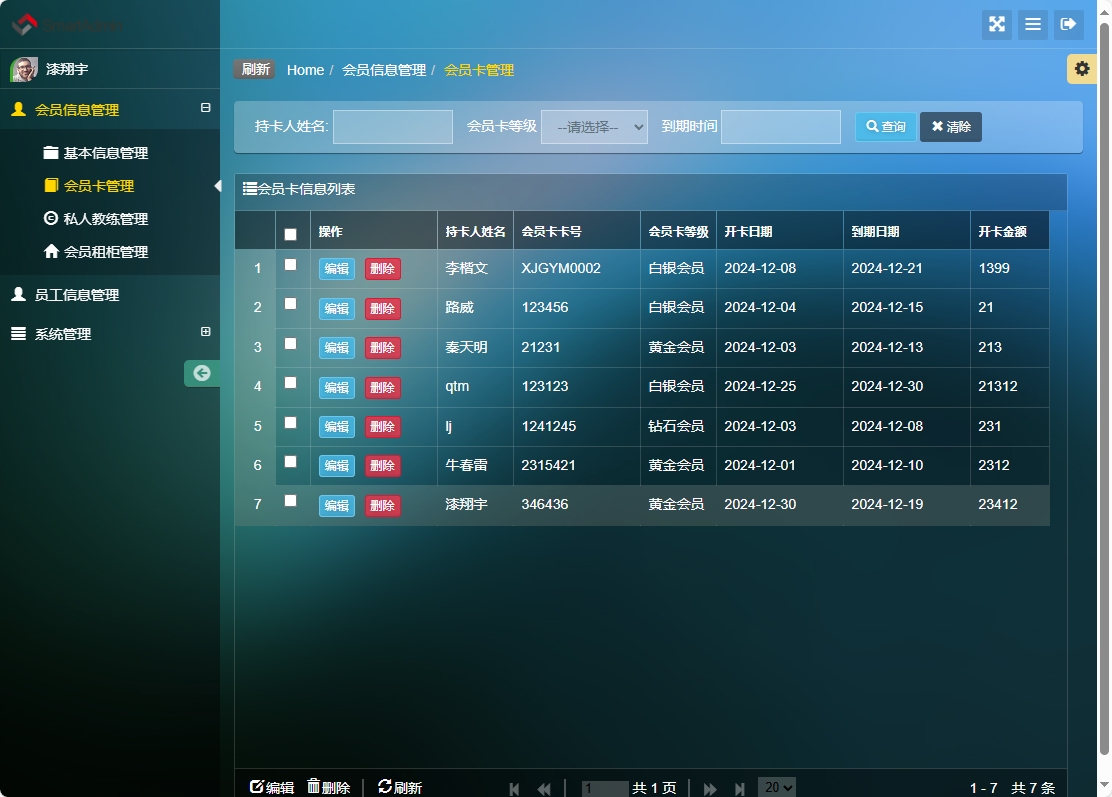1112x797 pixels.
Task: Click the logout icon at top right
Action: (1069, 25)
